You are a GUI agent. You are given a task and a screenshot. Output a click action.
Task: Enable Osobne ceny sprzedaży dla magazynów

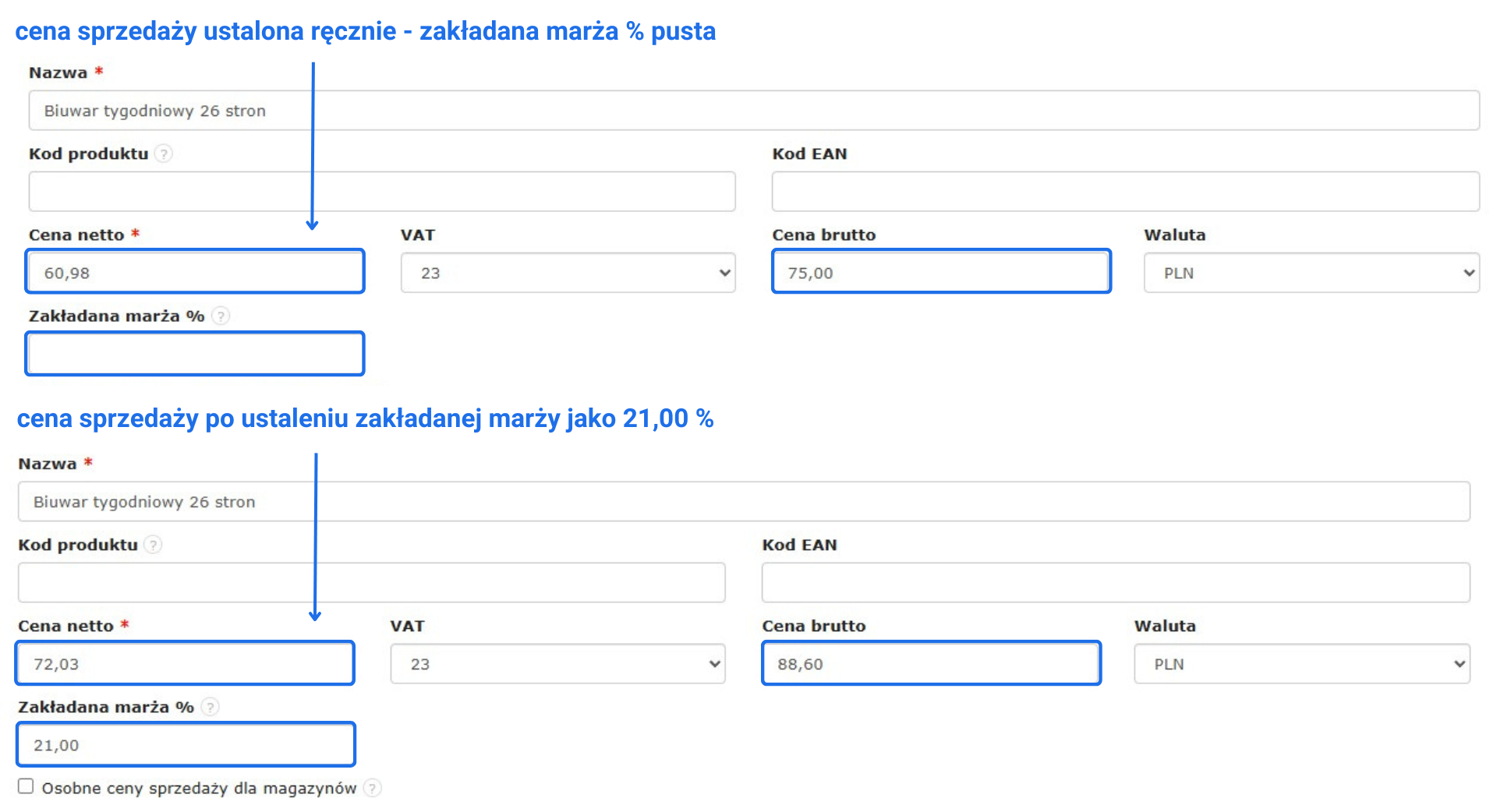(x=27, y=786)
